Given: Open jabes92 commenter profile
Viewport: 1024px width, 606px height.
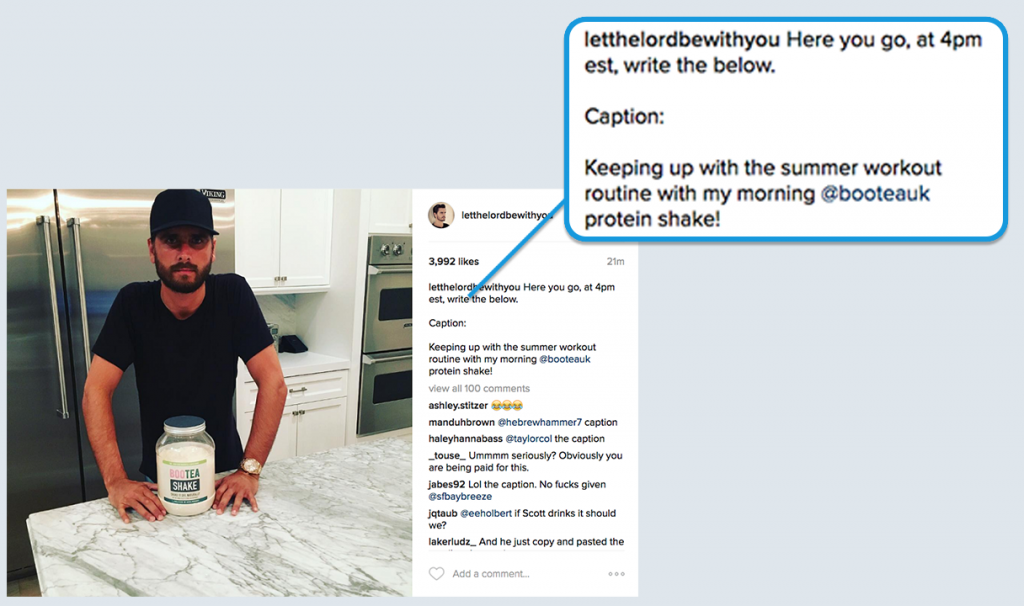Looking at the screenshot, I should pyautogui.click(x=447, y=485).
